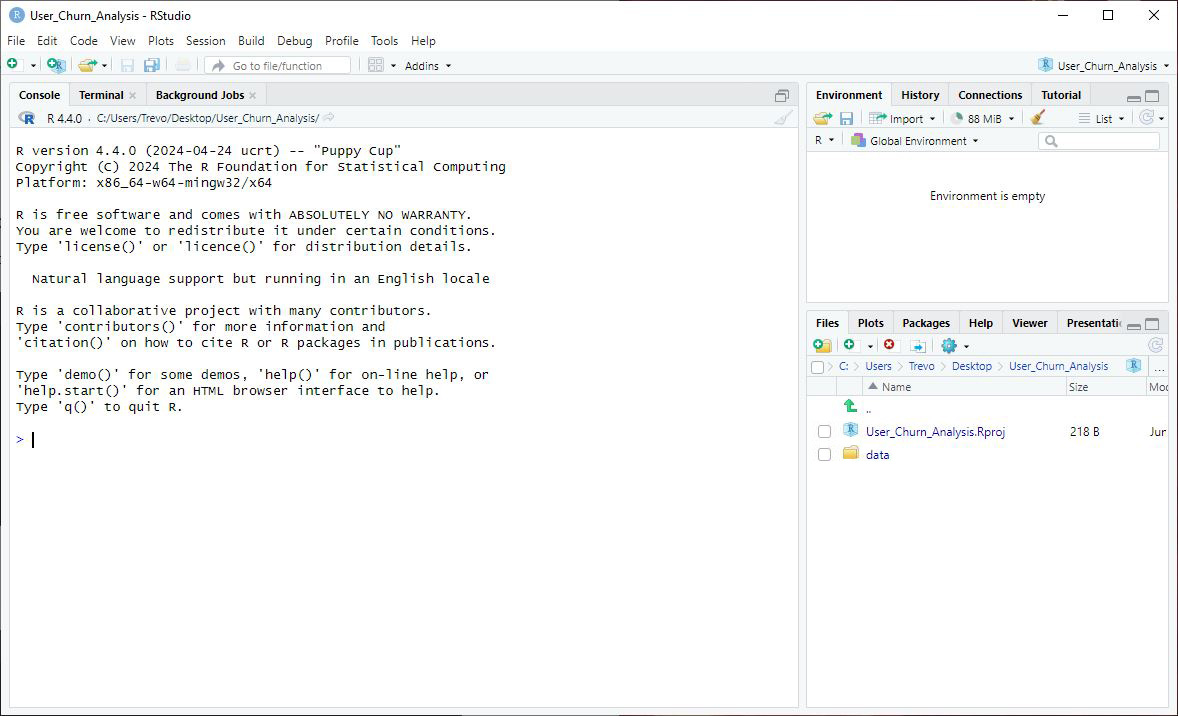Open the Addins dropdown

coord(427,65)
